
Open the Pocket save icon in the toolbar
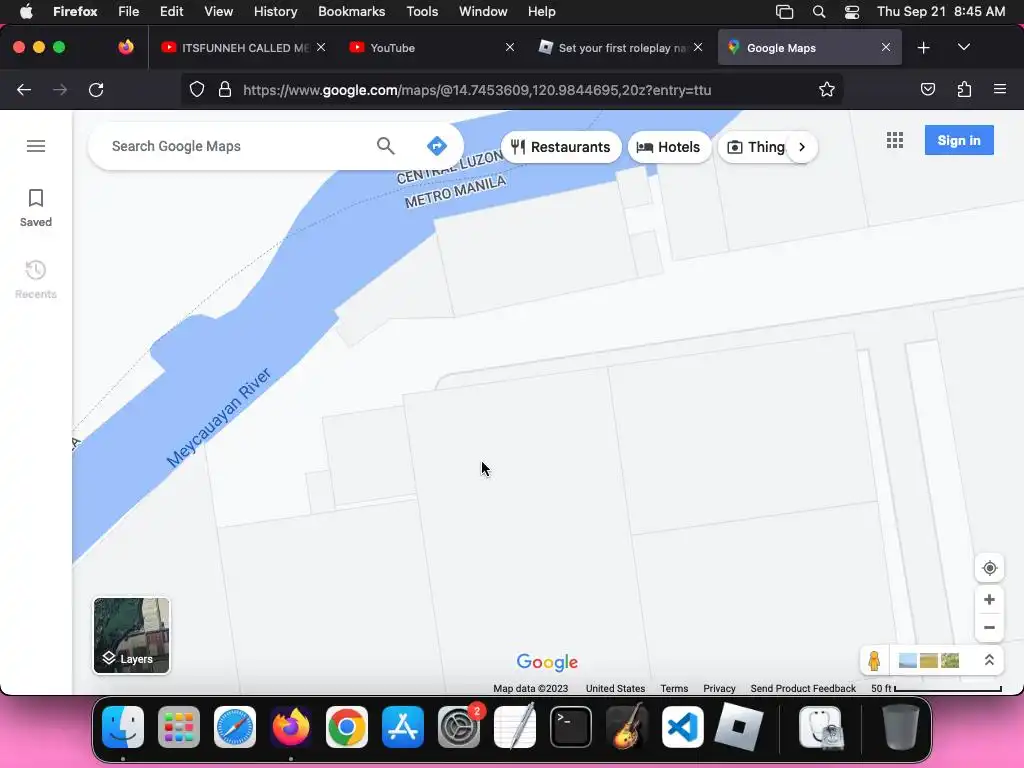(928, 89)
